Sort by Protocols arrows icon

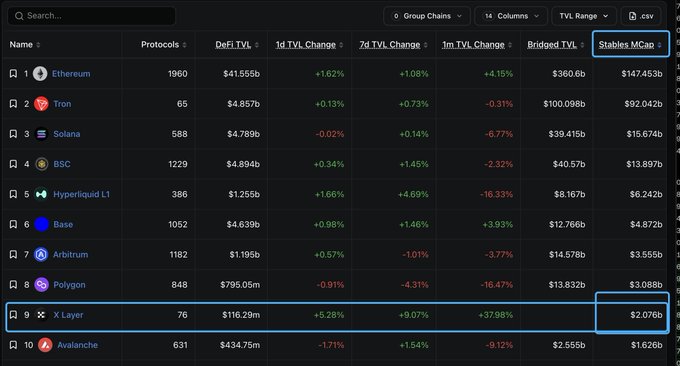184,45
